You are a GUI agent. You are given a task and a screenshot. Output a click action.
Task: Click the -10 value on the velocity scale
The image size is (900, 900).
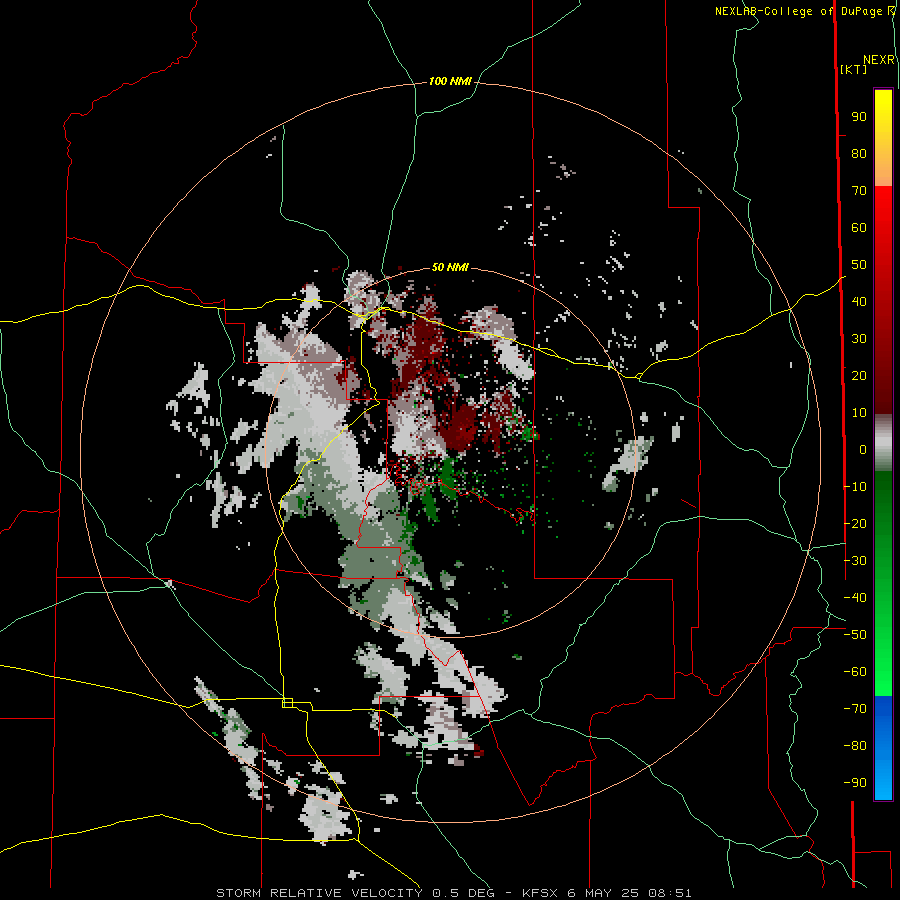coord(855,487)
